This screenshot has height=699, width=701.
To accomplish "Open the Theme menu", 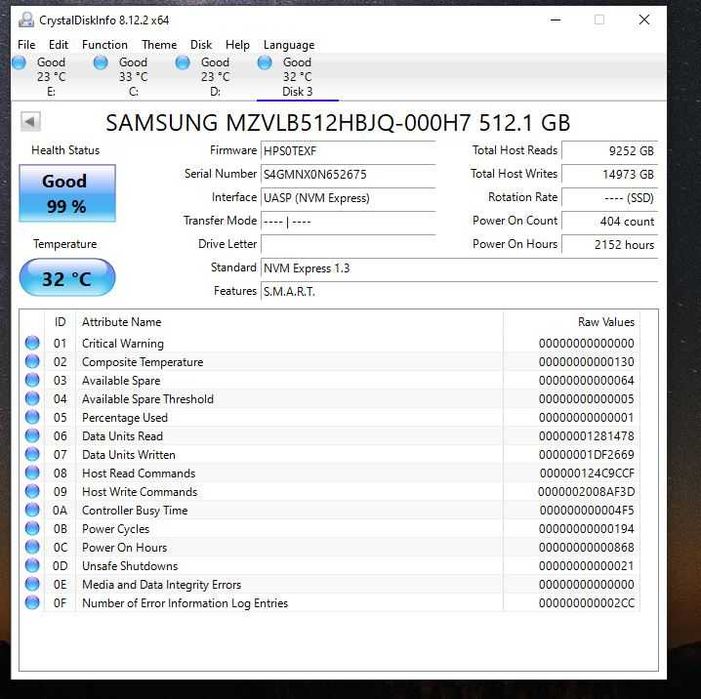I will point(159,45).
